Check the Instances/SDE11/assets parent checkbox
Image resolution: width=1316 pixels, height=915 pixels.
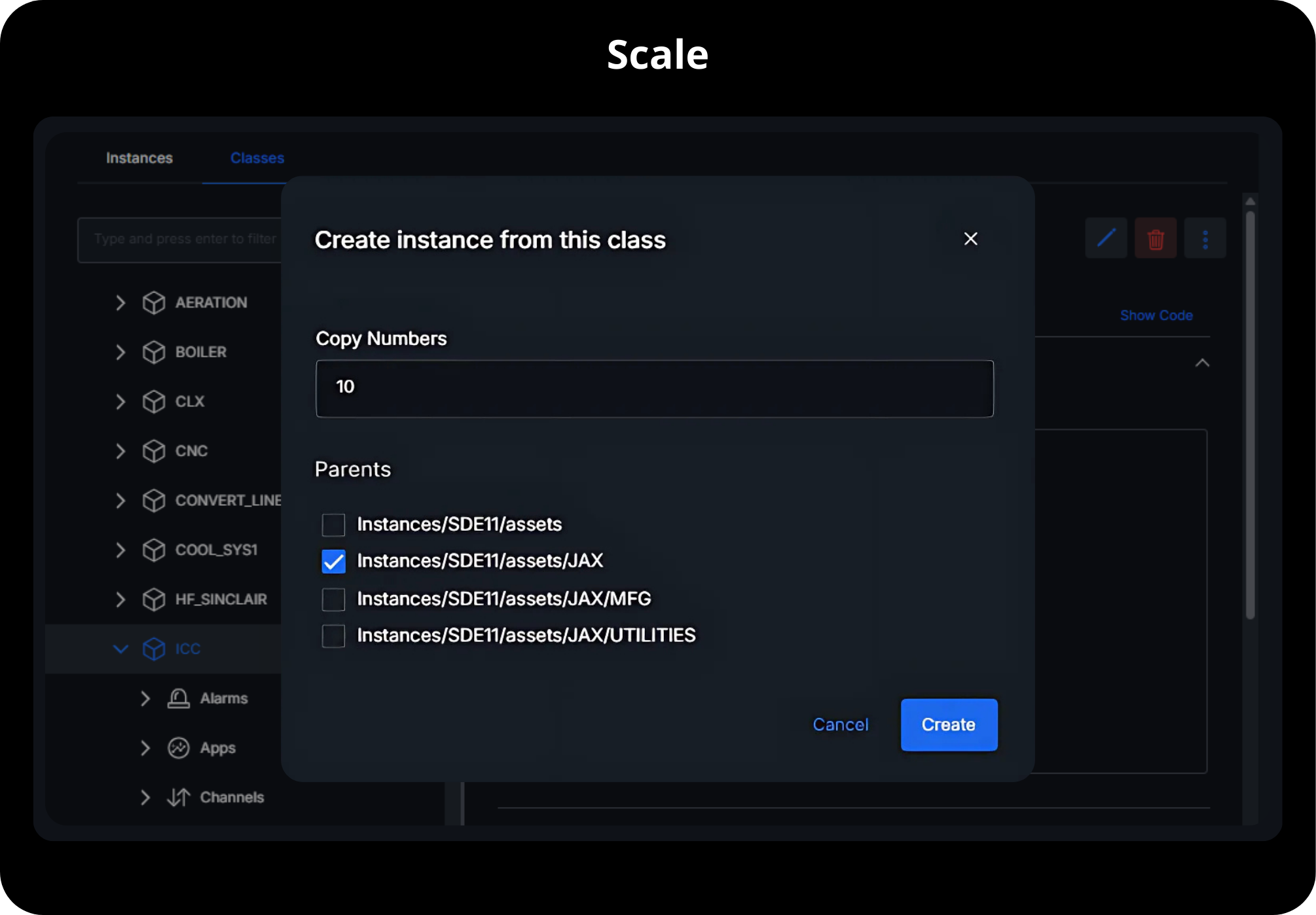pyautogui.click(x=333, y=524)
